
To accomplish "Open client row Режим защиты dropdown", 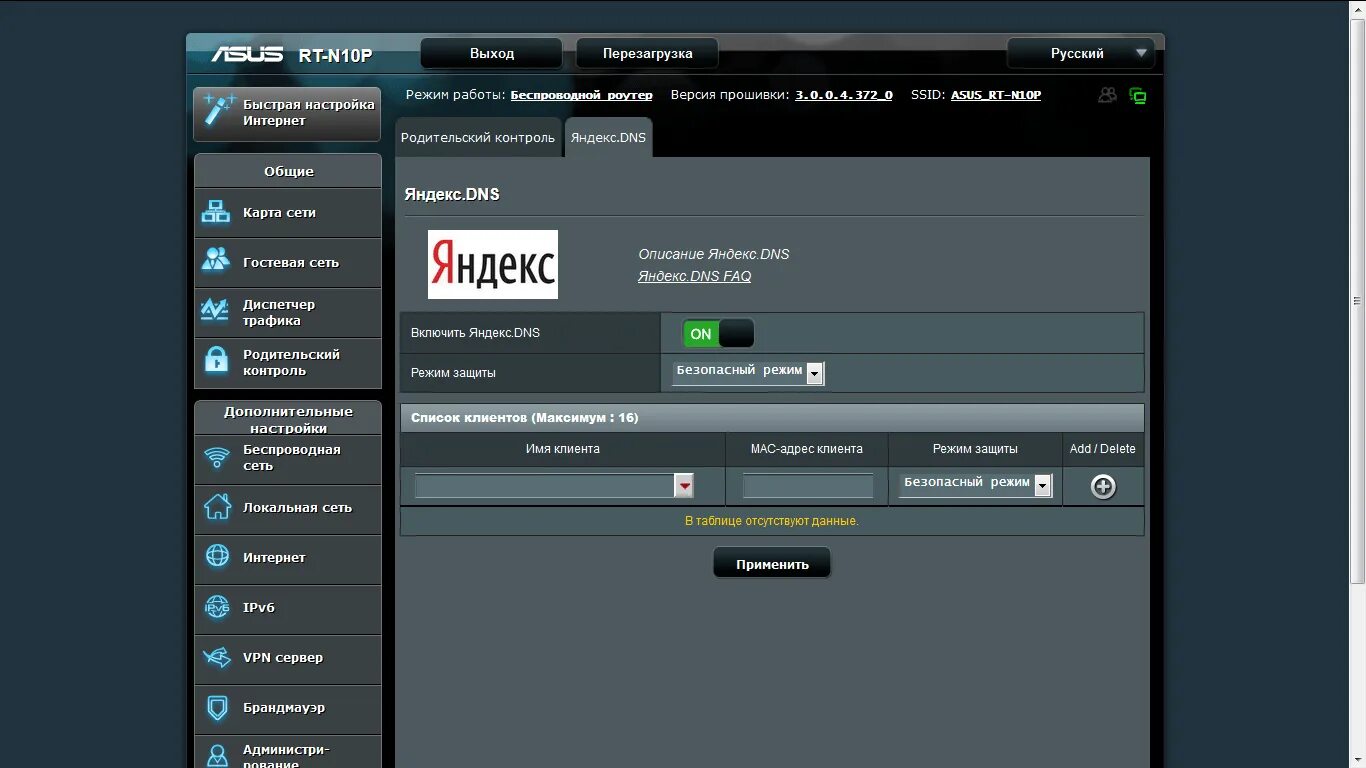I will (x=975, y=484).
